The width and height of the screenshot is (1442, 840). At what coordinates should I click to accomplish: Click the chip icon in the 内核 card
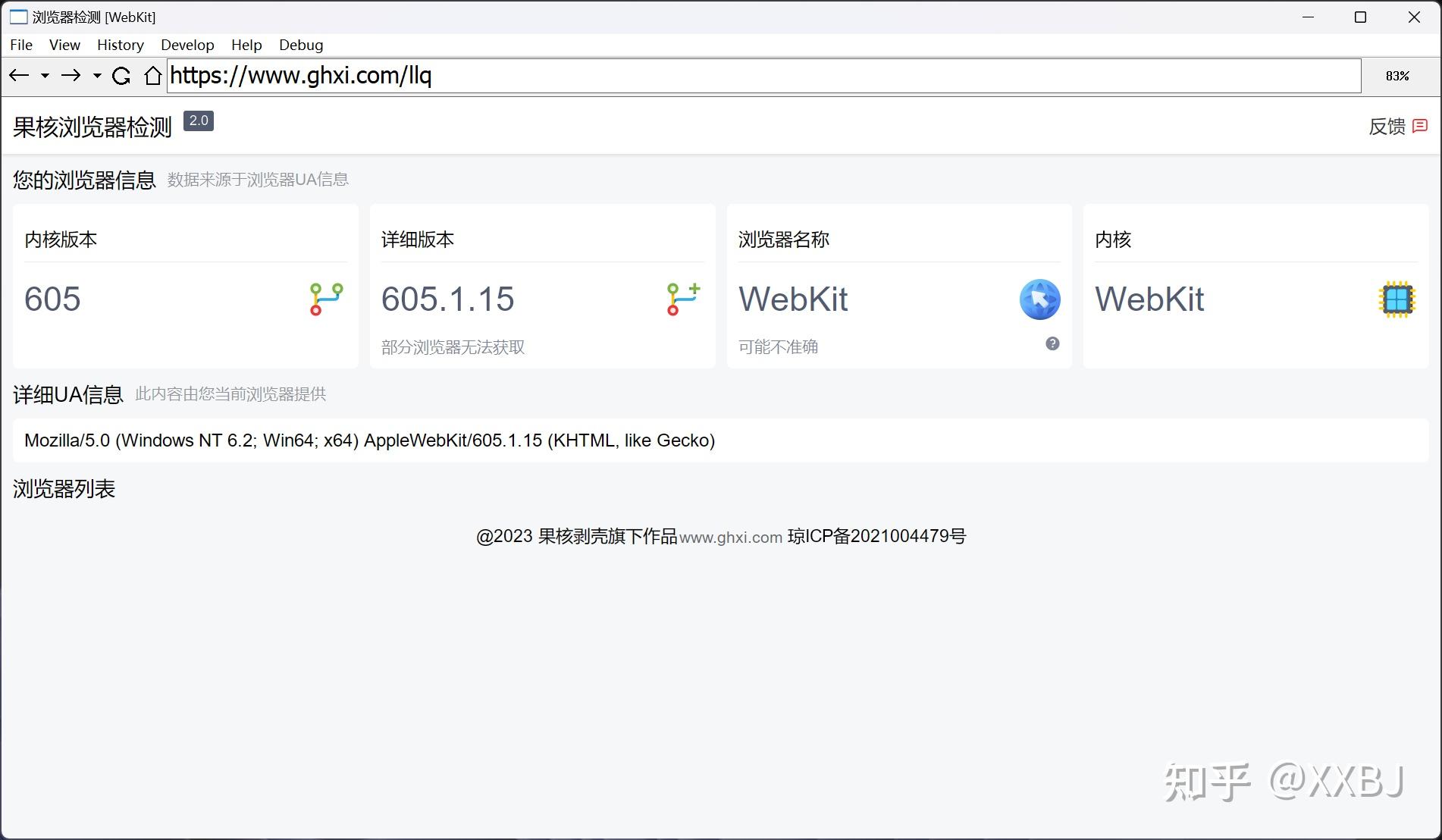(1397, 299)
